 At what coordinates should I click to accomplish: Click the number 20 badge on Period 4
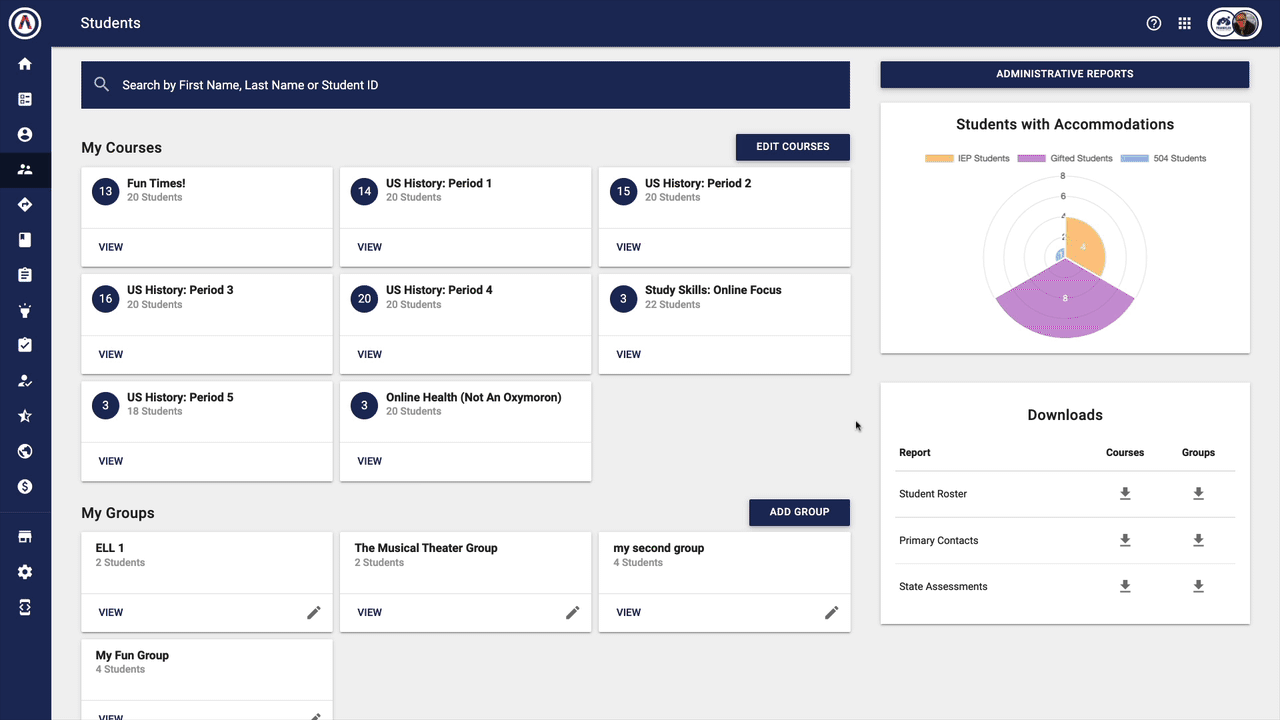click(365, 298)
